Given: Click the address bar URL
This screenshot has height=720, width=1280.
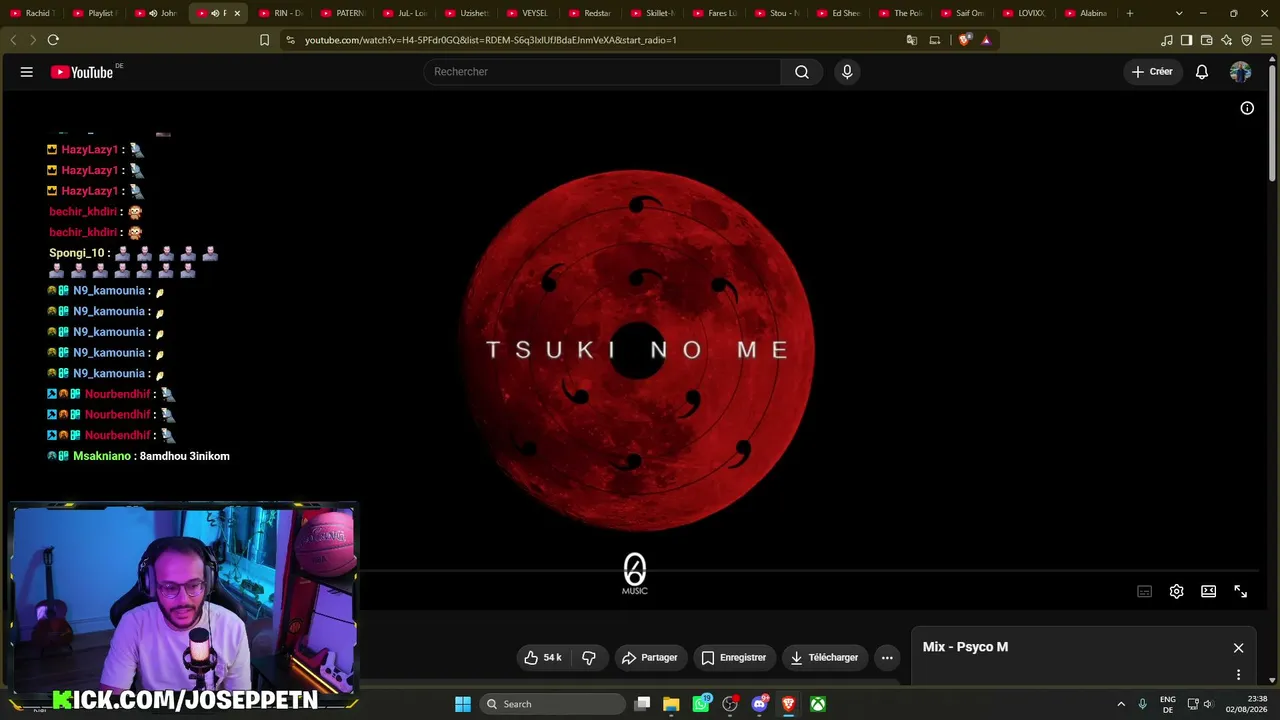Looking at the screenshot, I should tap(491, 40).
